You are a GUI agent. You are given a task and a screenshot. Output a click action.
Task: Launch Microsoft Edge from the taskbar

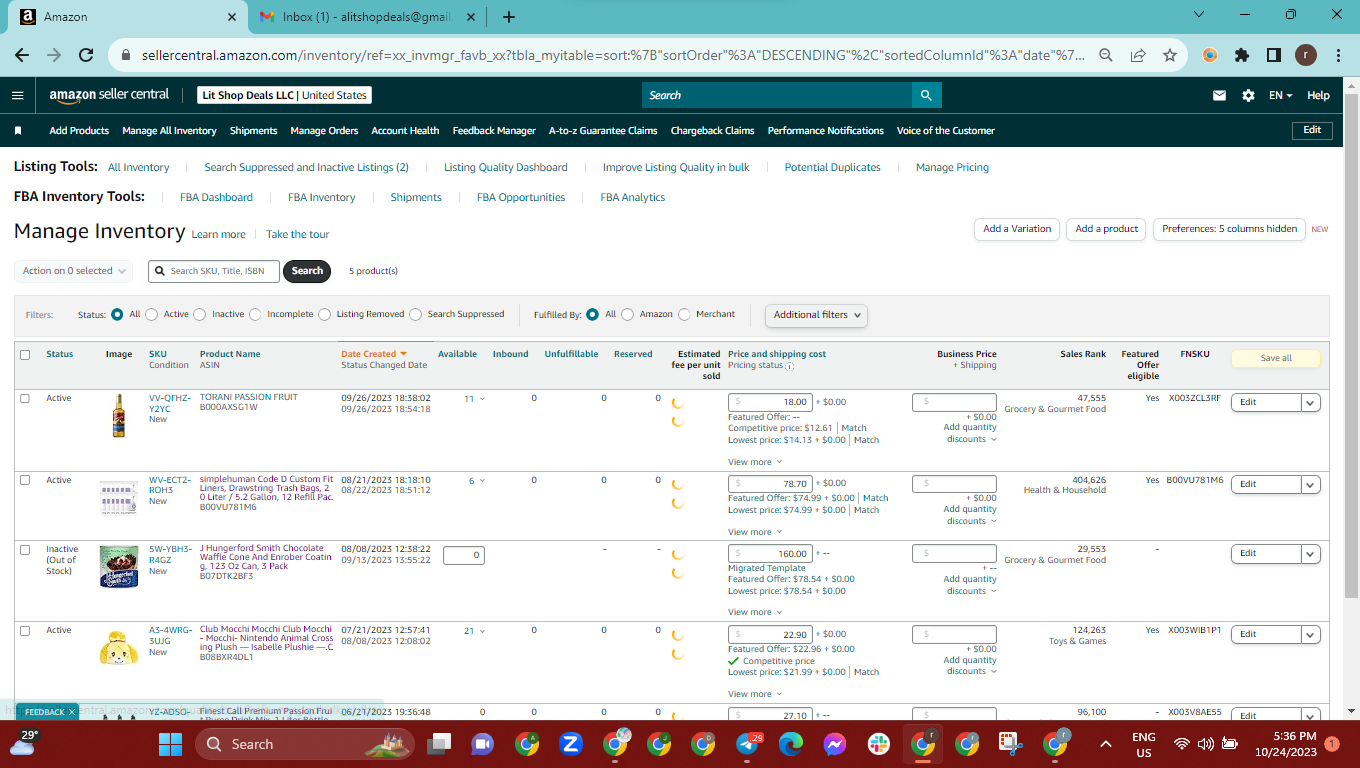point(791,744)
